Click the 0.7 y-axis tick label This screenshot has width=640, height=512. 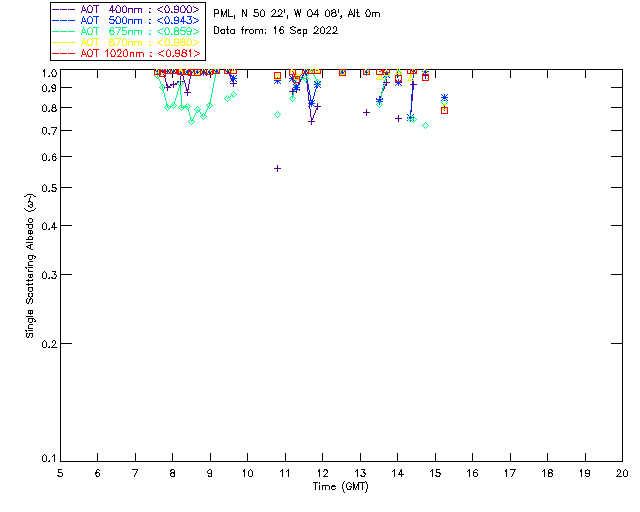[49, 131]
